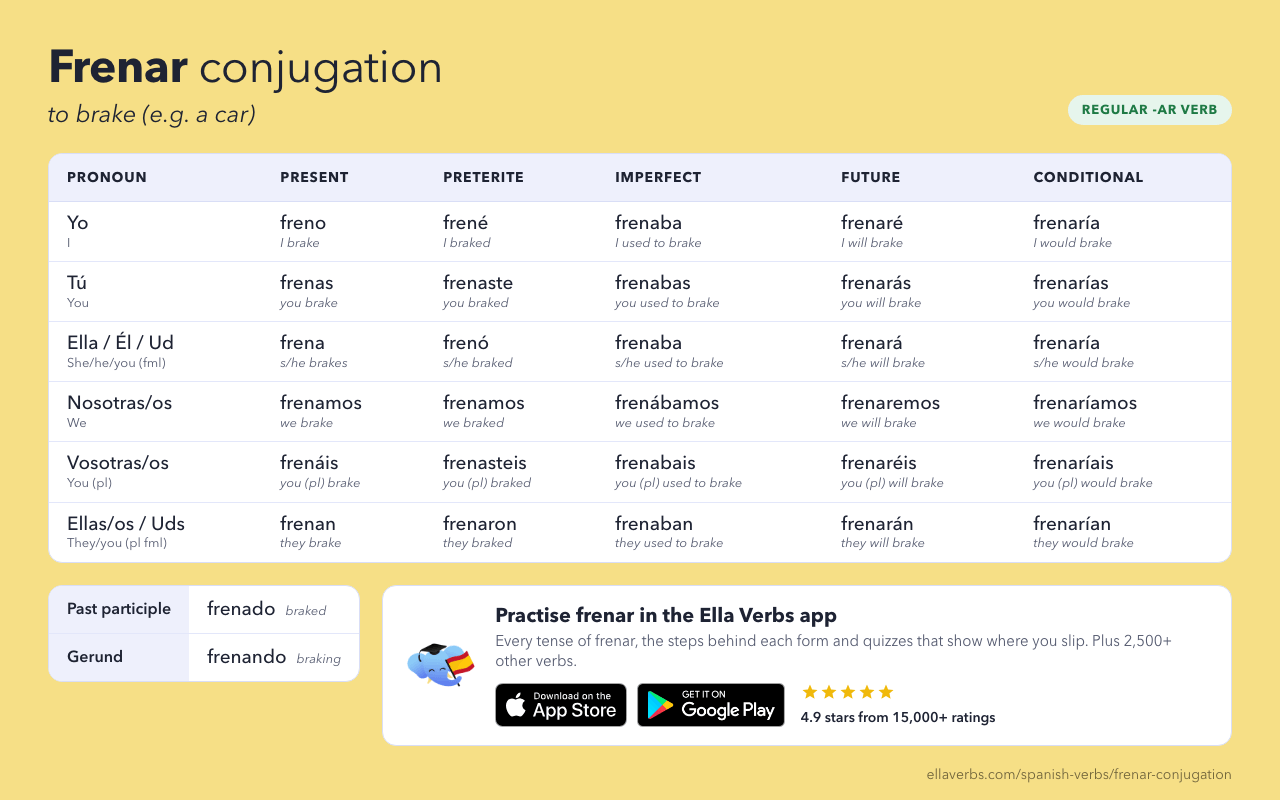Click the 4.9 stars from 15,000+ ratings text
The width and height of the screenshot is (1280, 800).
coord(898,717)
